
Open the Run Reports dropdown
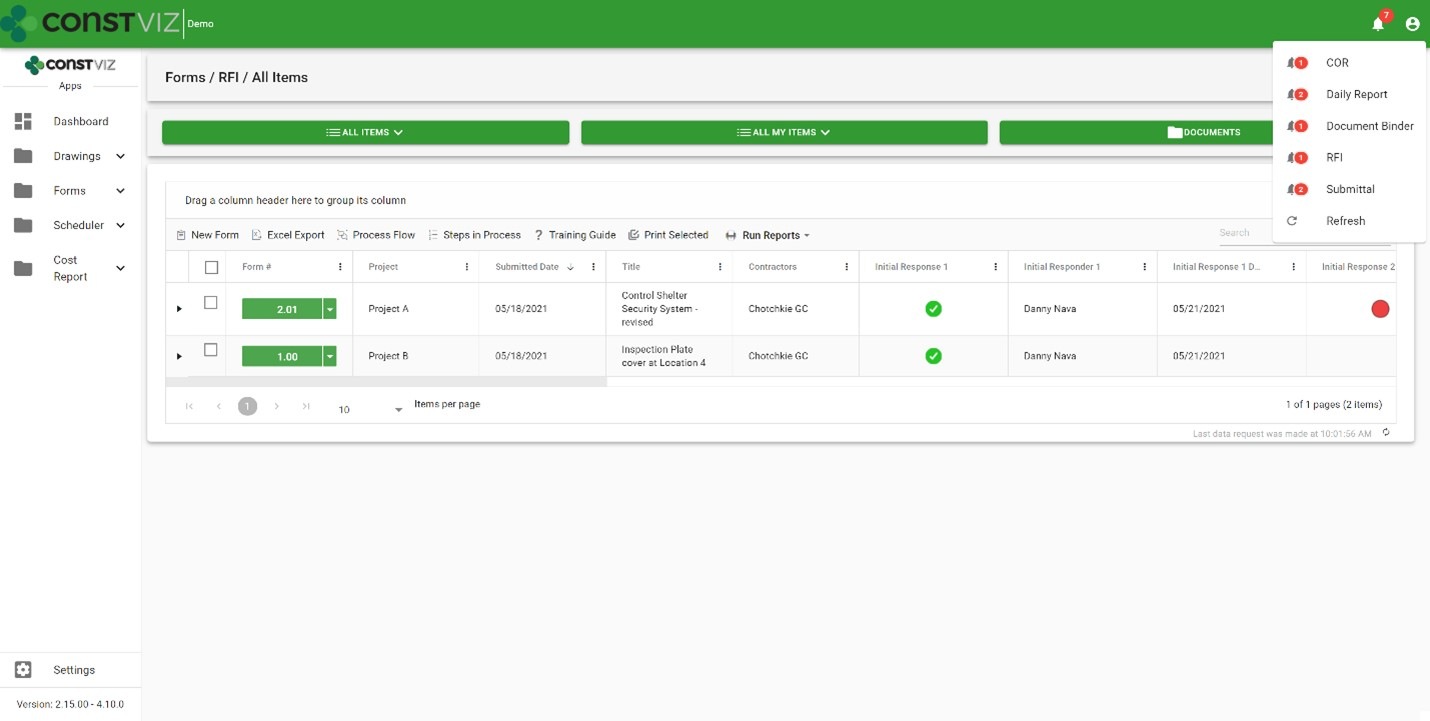[767, 235]
